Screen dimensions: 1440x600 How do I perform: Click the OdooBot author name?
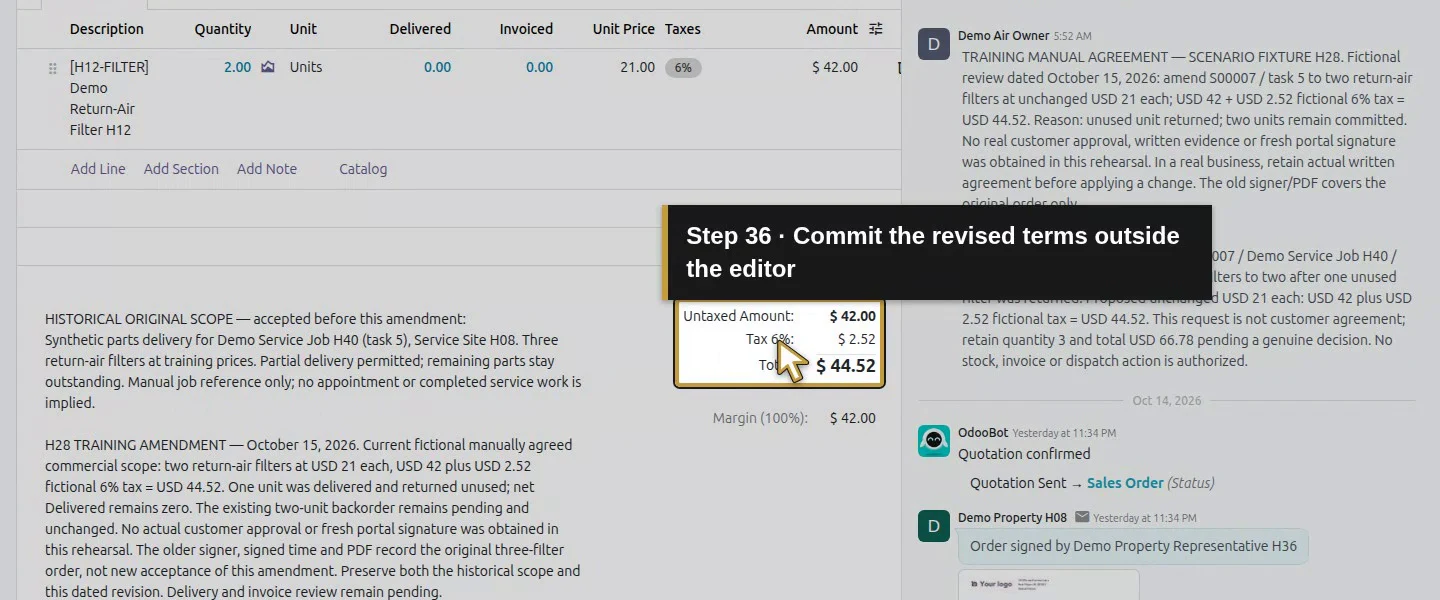982,433
